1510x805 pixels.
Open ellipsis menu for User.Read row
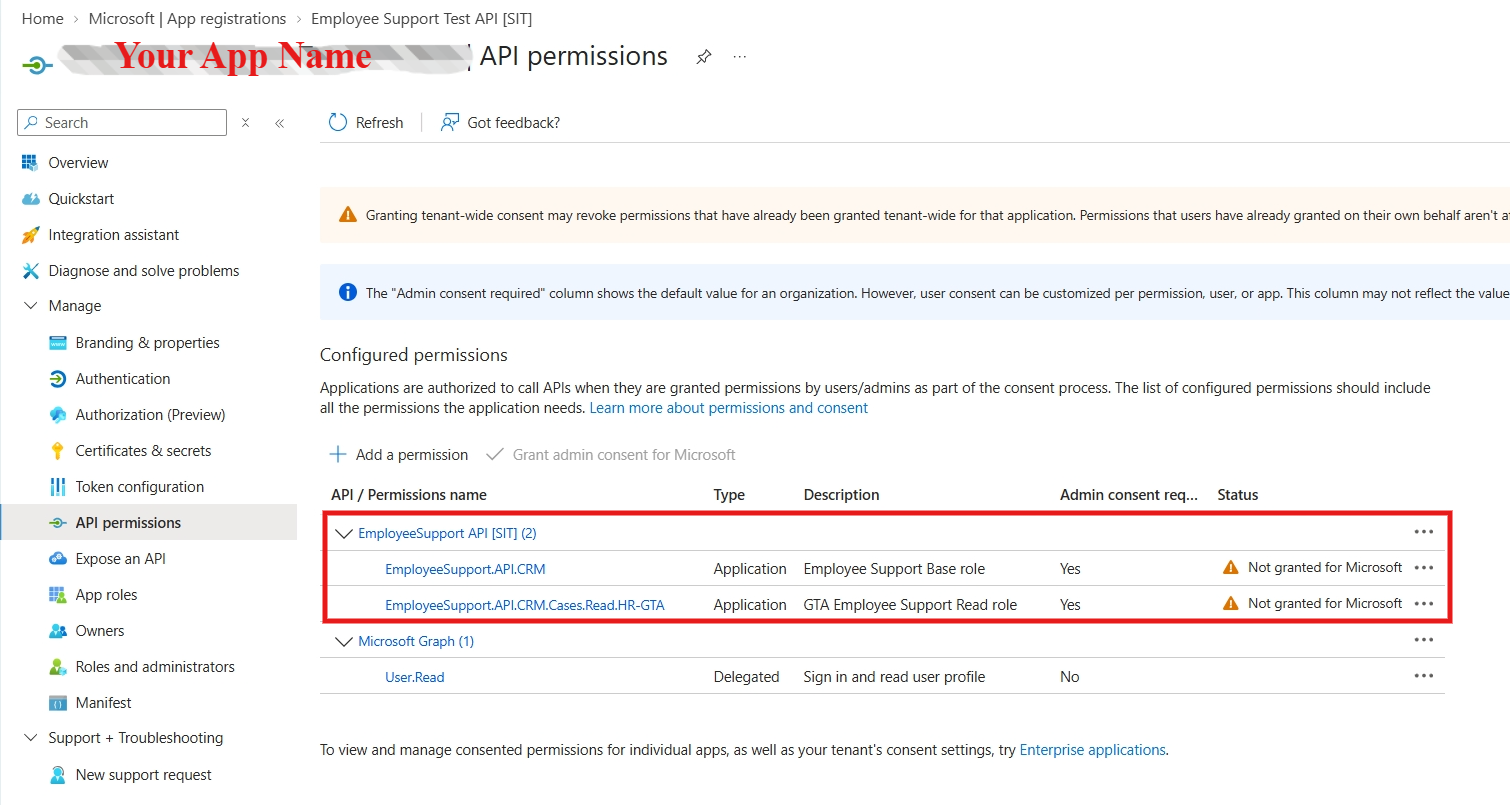[x=1424, y=676]
